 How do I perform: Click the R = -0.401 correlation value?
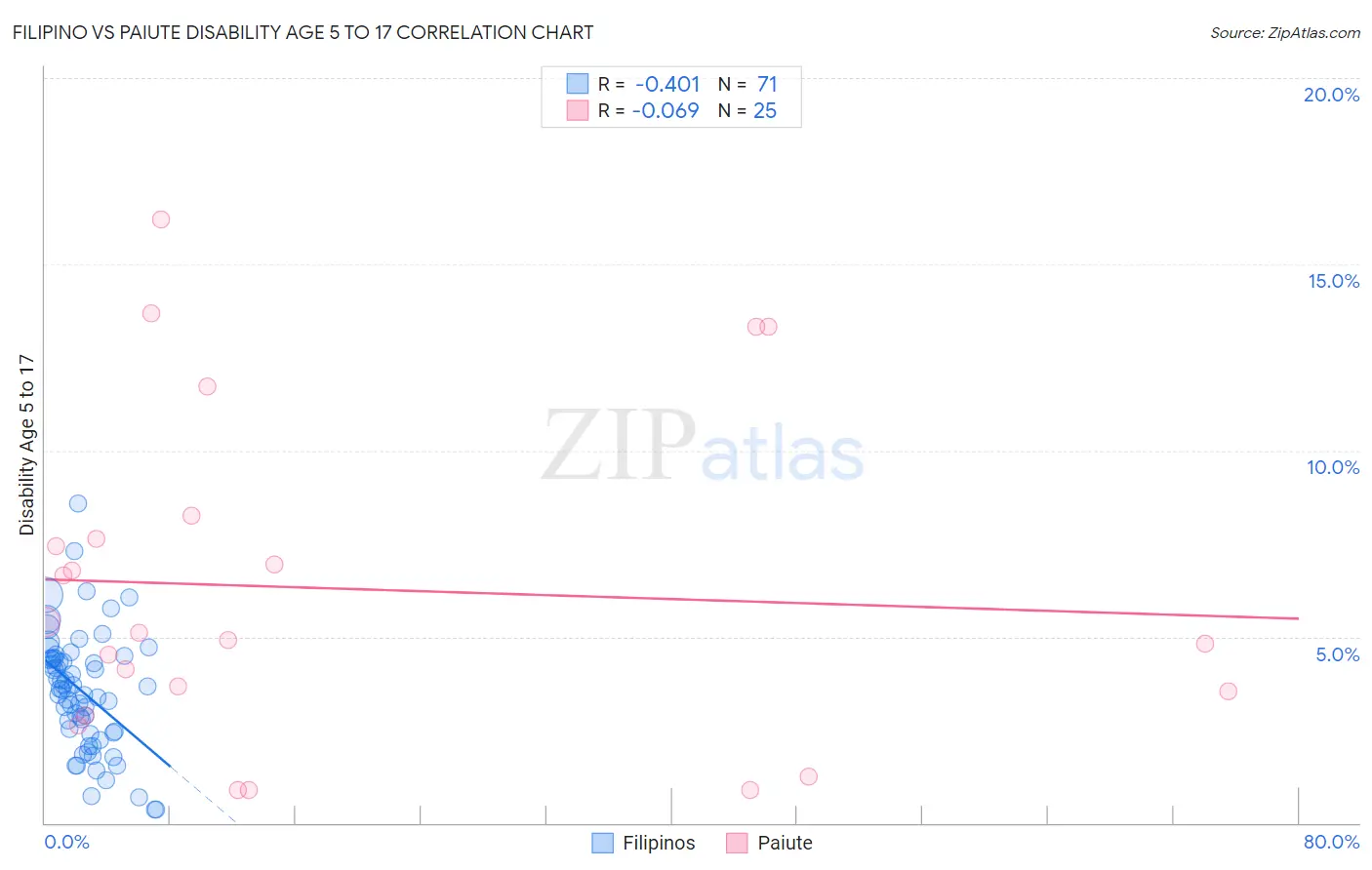click(649, 84)
